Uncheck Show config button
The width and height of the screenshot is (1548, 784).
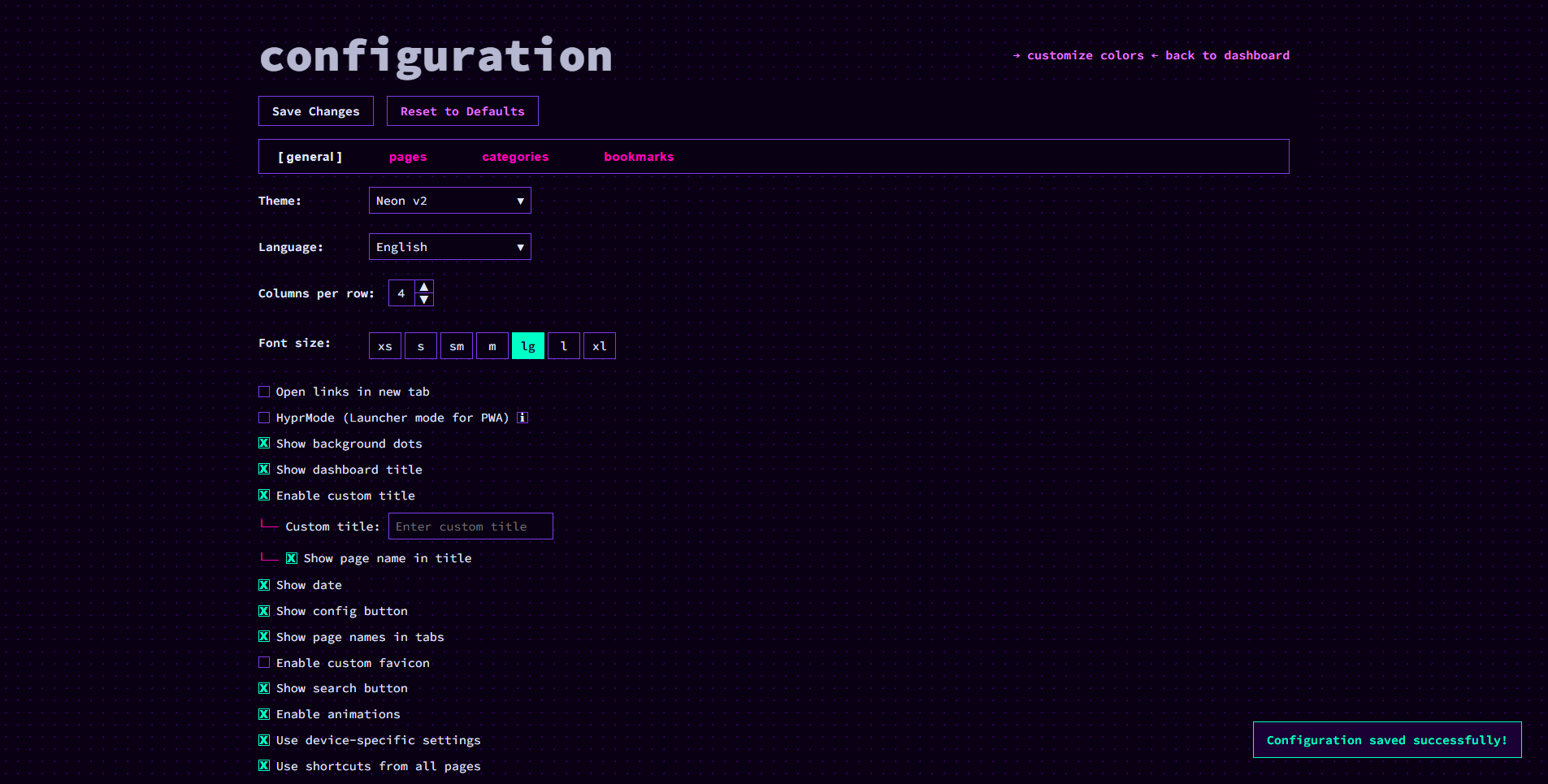point(264,611)
